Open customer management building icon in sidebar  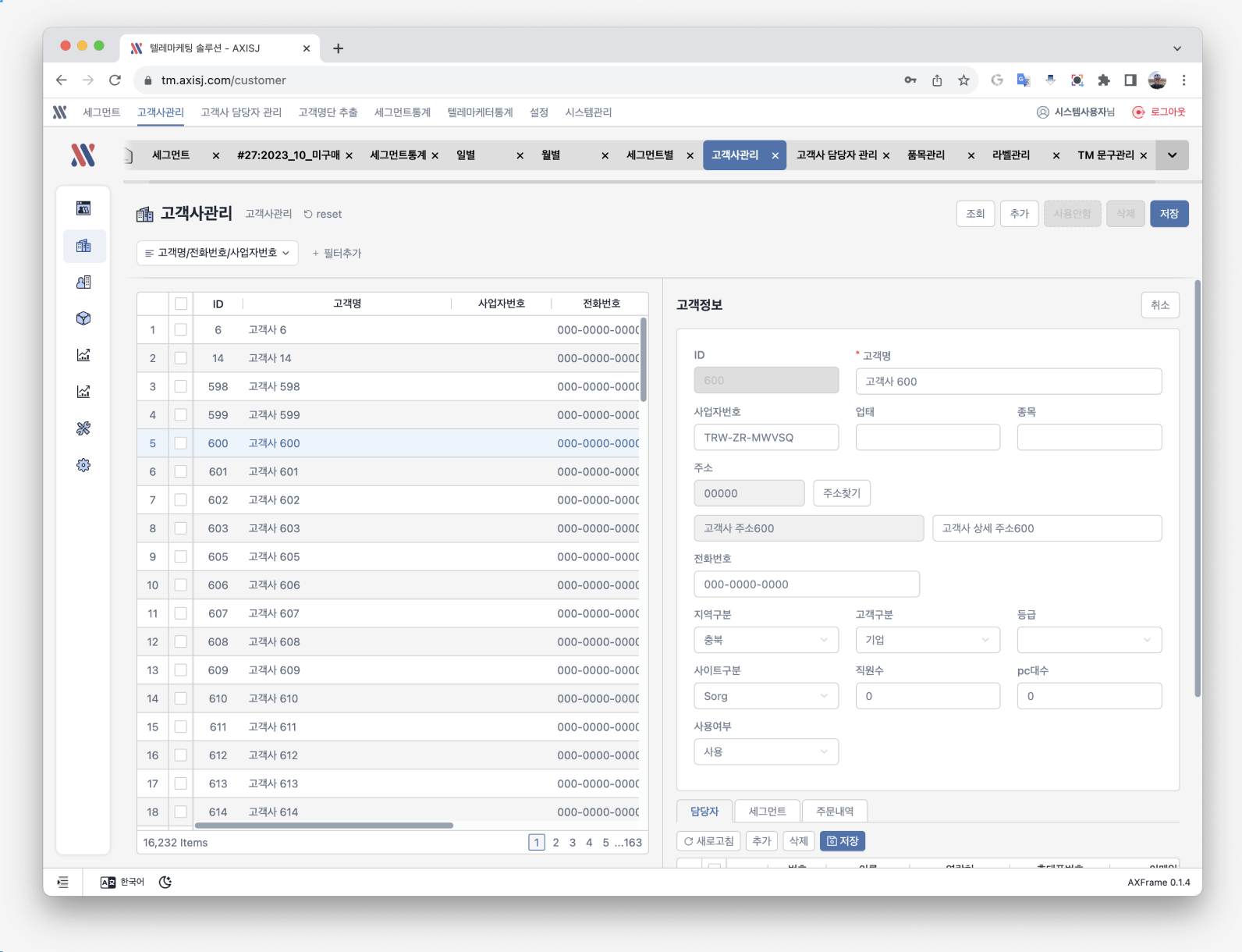[83, 246]
